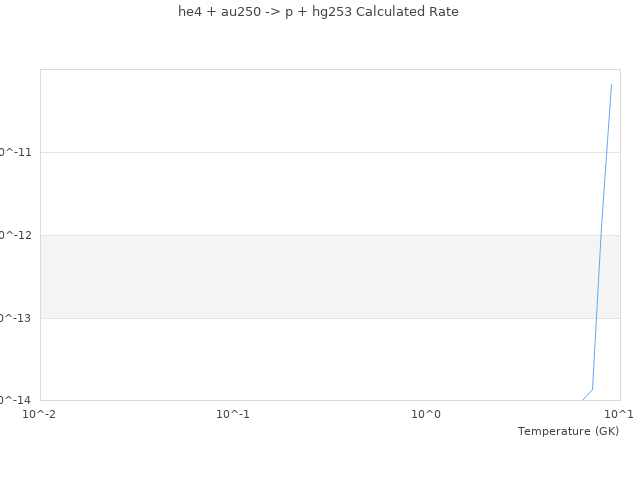Click the top border of the plot frame
Screen dimensions: 640x480
[300, 69]
